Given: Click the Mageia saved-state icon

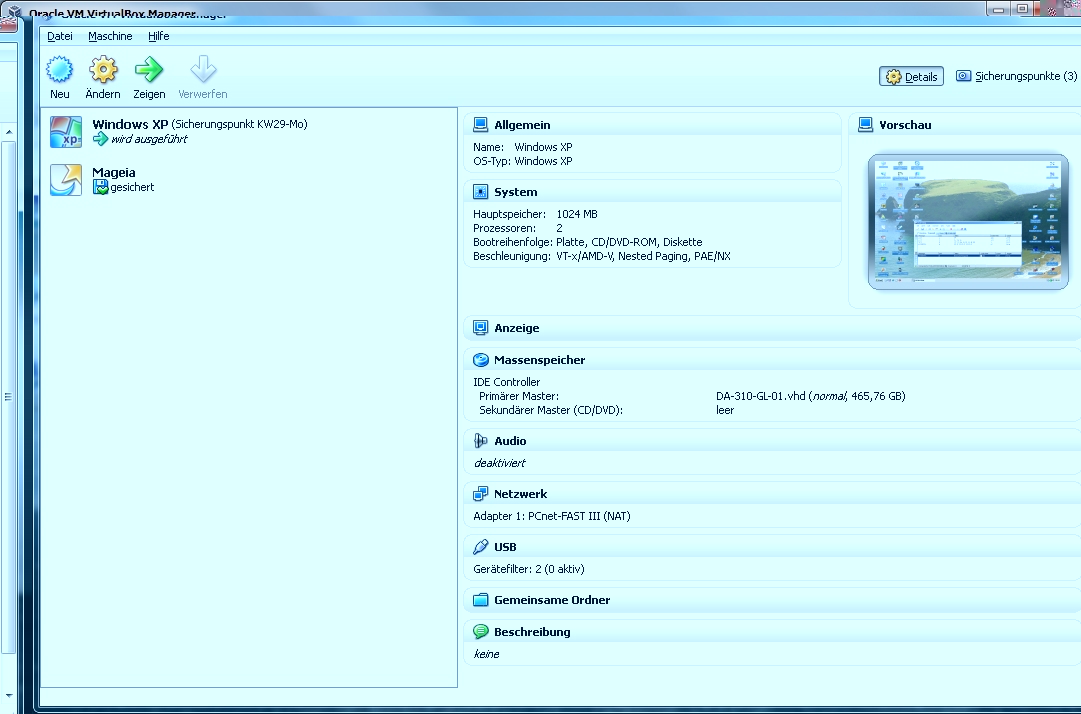Looking at the screenshot, I should pos(101,187).
